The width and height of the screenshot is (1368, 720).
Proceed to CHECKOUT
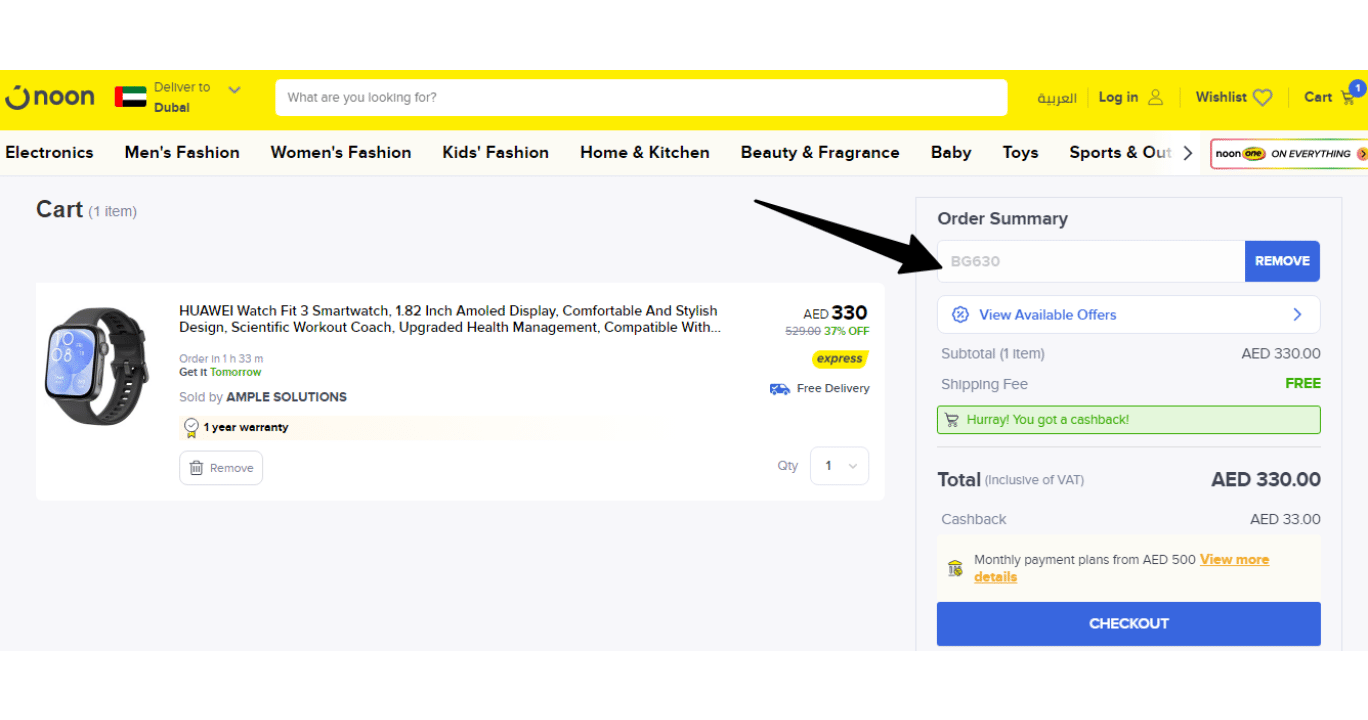tap(1128, 624)
